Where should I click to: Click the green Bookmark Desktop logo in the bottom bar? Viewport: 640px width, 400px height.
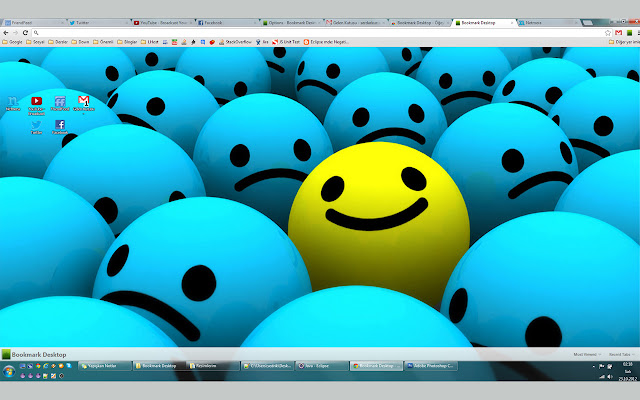click(x=6, y=354)
